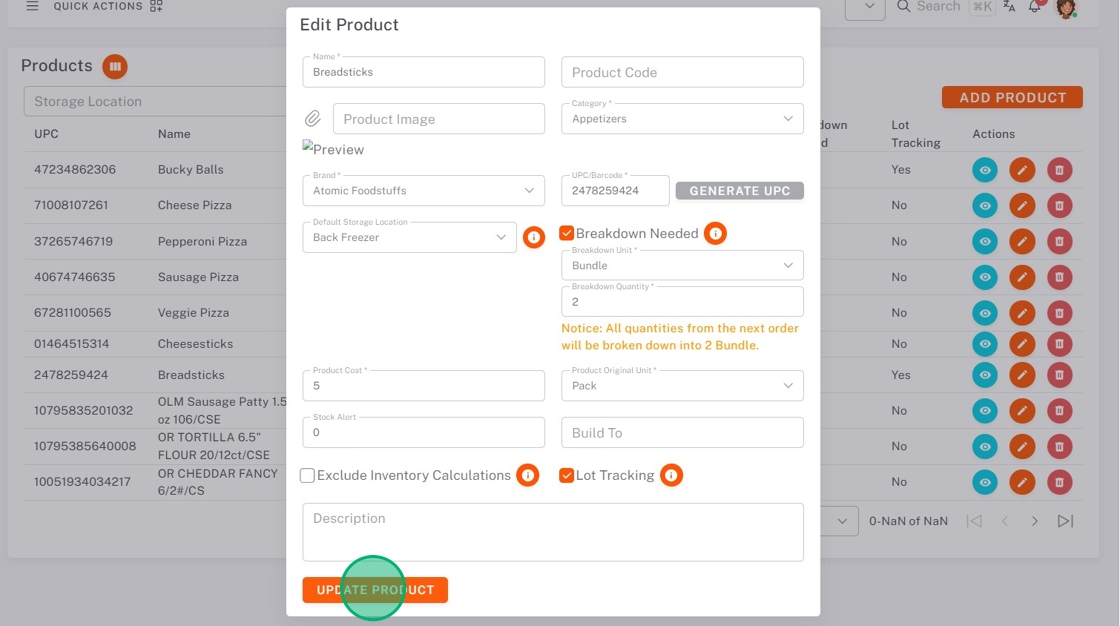Click the language translate icon
The width and height of the screenshot is (1120, 626).
click(x=1009, y=7)
